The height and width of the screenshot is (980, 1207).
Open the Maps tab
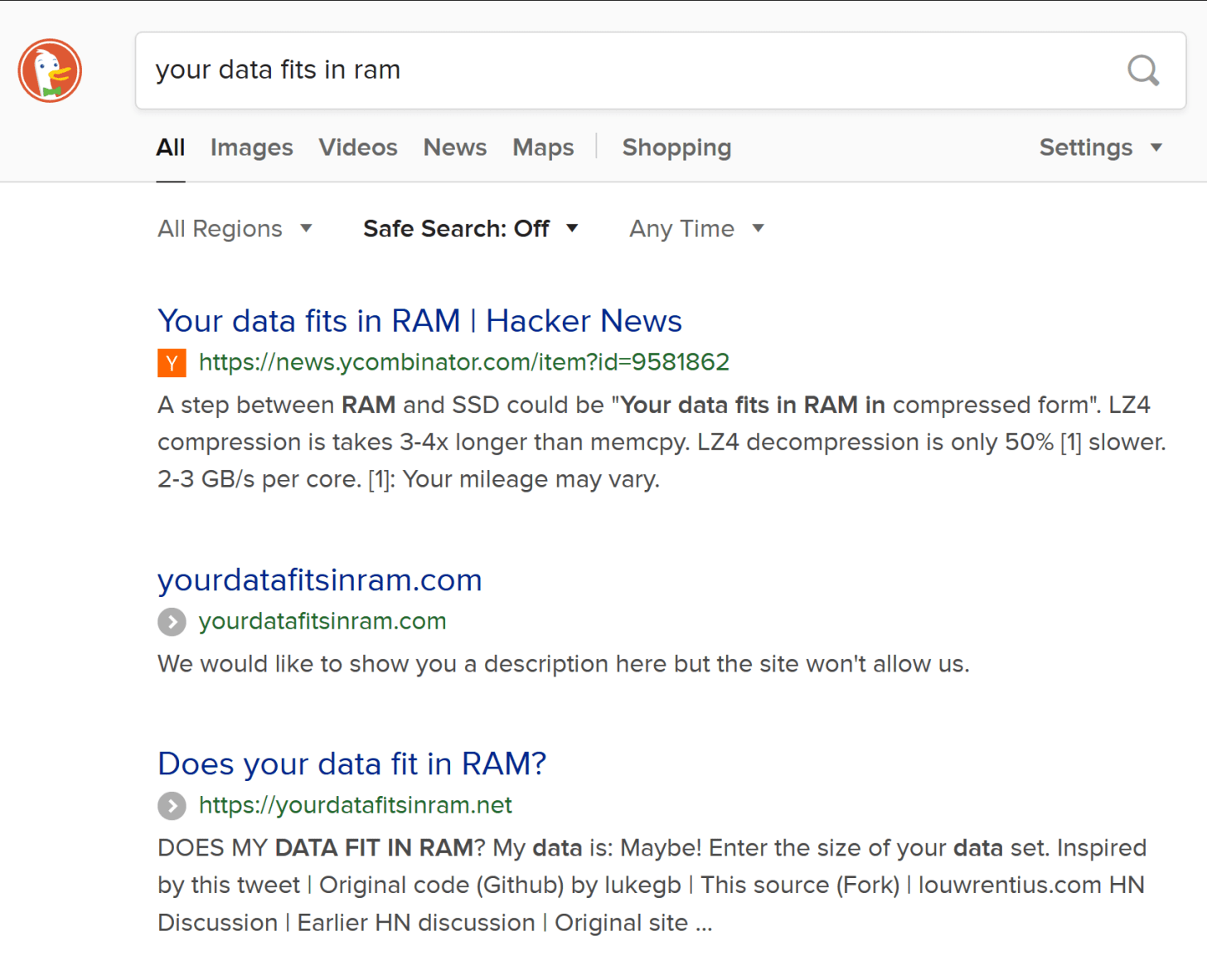coord(543,148)
